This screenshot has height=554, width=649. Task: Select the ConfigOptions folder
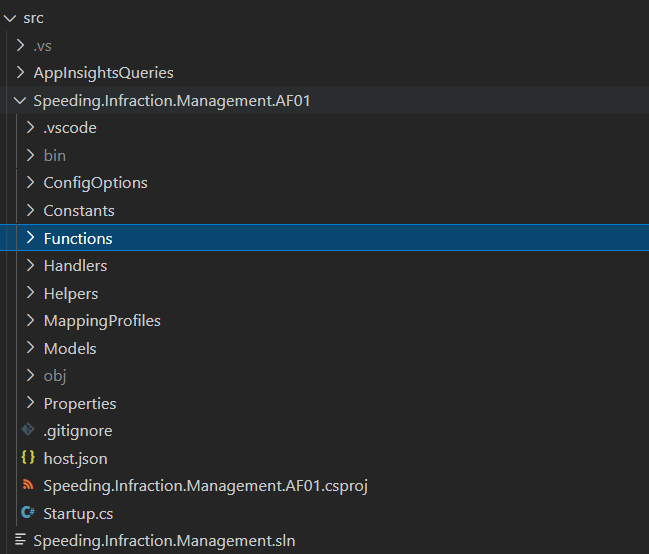point(95,183)
